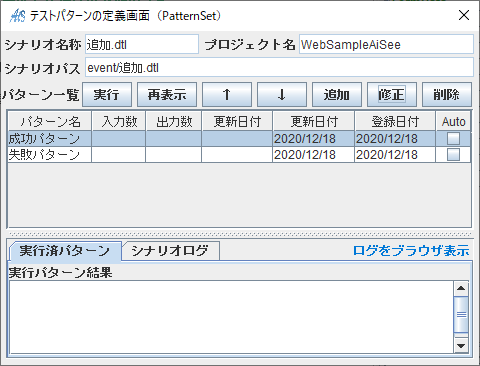
Task: Switch to the 実行済パターン tab
Action: pos(65,251)
